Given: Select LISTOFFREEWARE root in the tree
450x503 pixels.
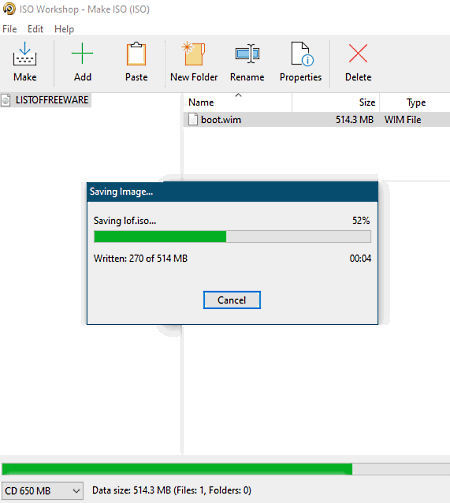Looking at the screenshot, I should 52,100.
